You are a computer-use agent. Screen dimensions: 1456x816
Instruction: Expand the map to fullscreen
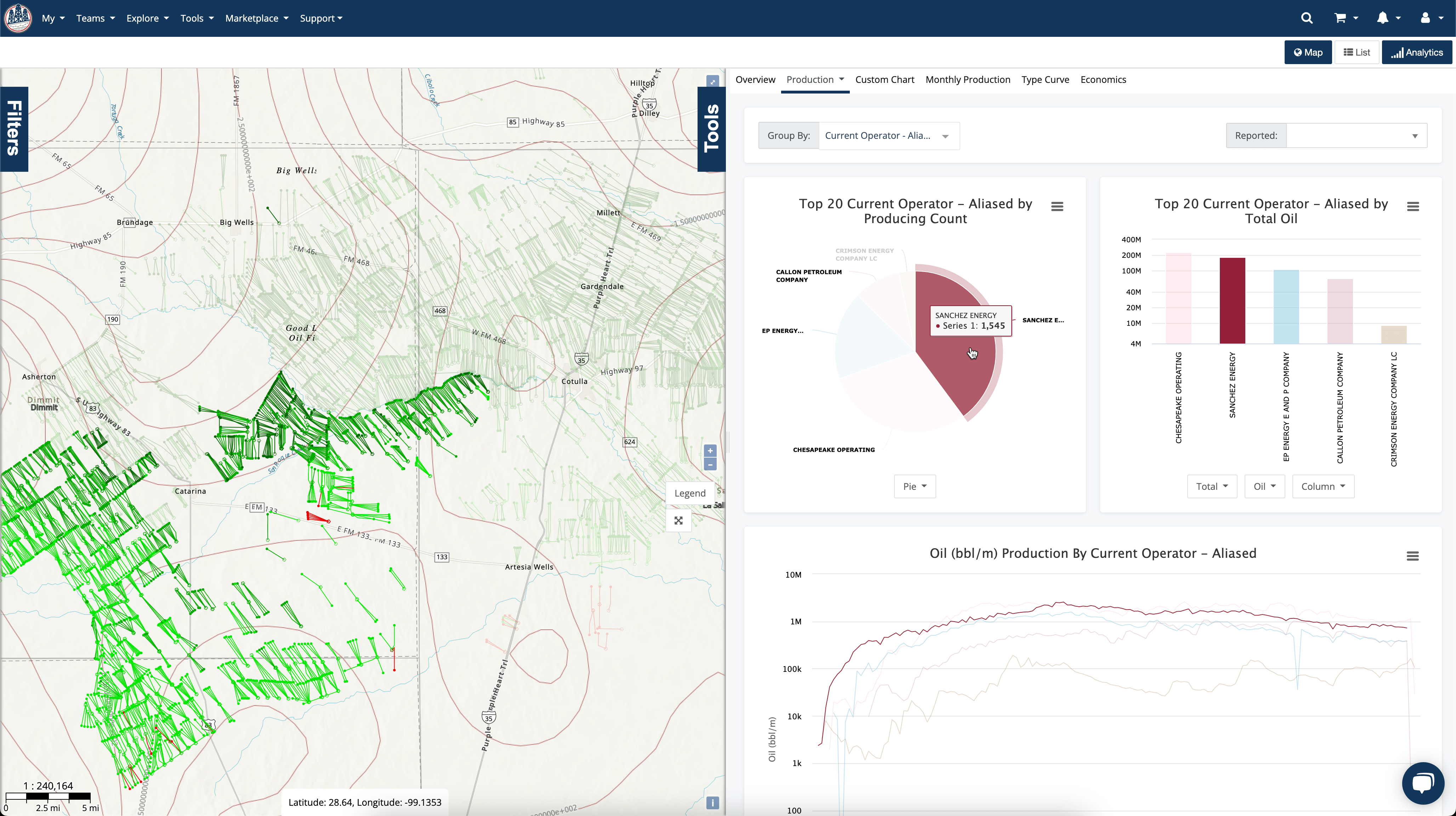(678, 521)
